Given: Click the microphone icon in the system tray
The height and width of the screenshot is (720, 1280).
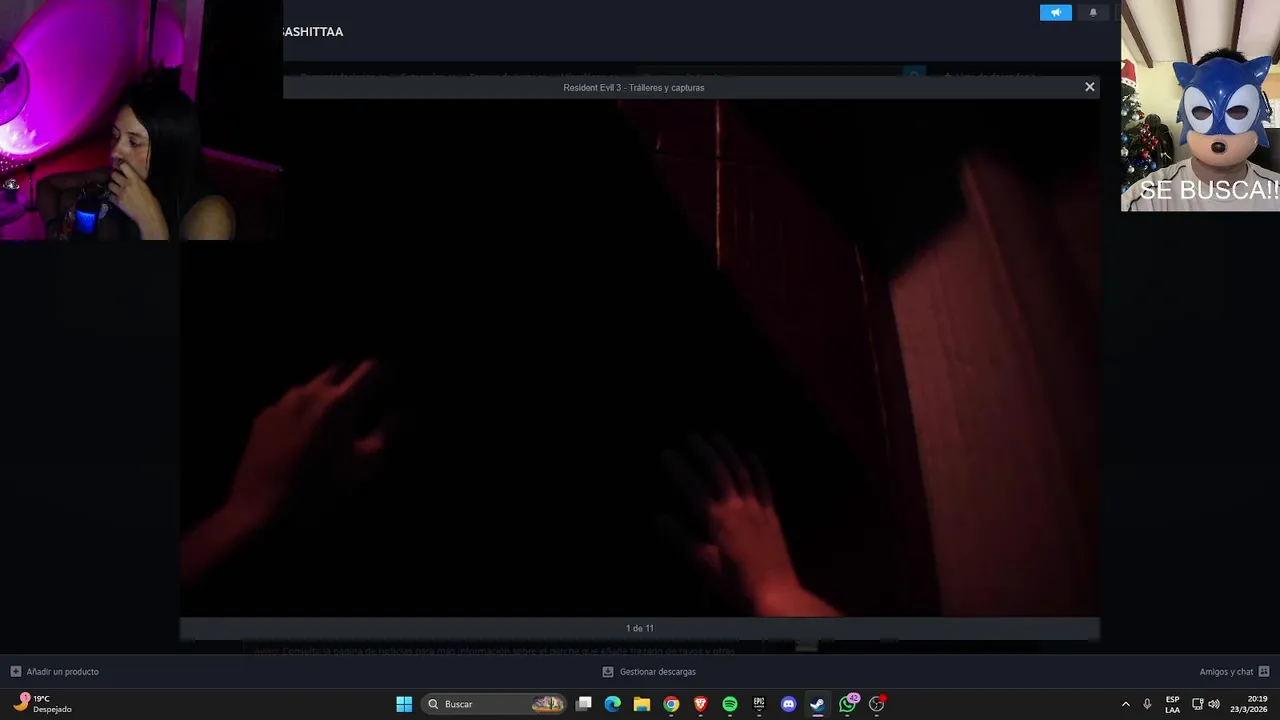Looking at the screenshot, I should coord(1147,704).
